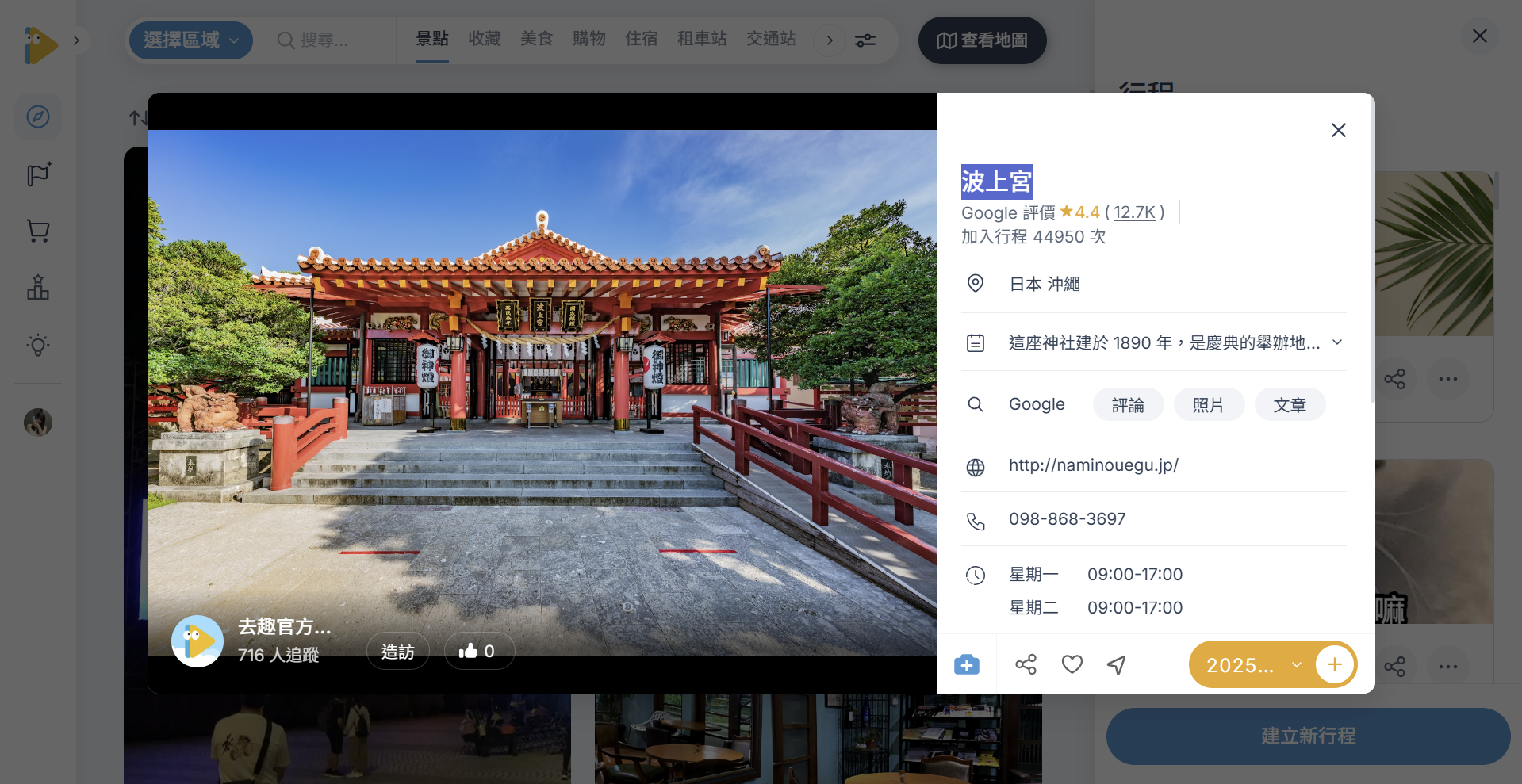Screen dimensions: 1522x784
Task: Click the location pin icon beside 日本 沖繩
Action: click(976, 284)
